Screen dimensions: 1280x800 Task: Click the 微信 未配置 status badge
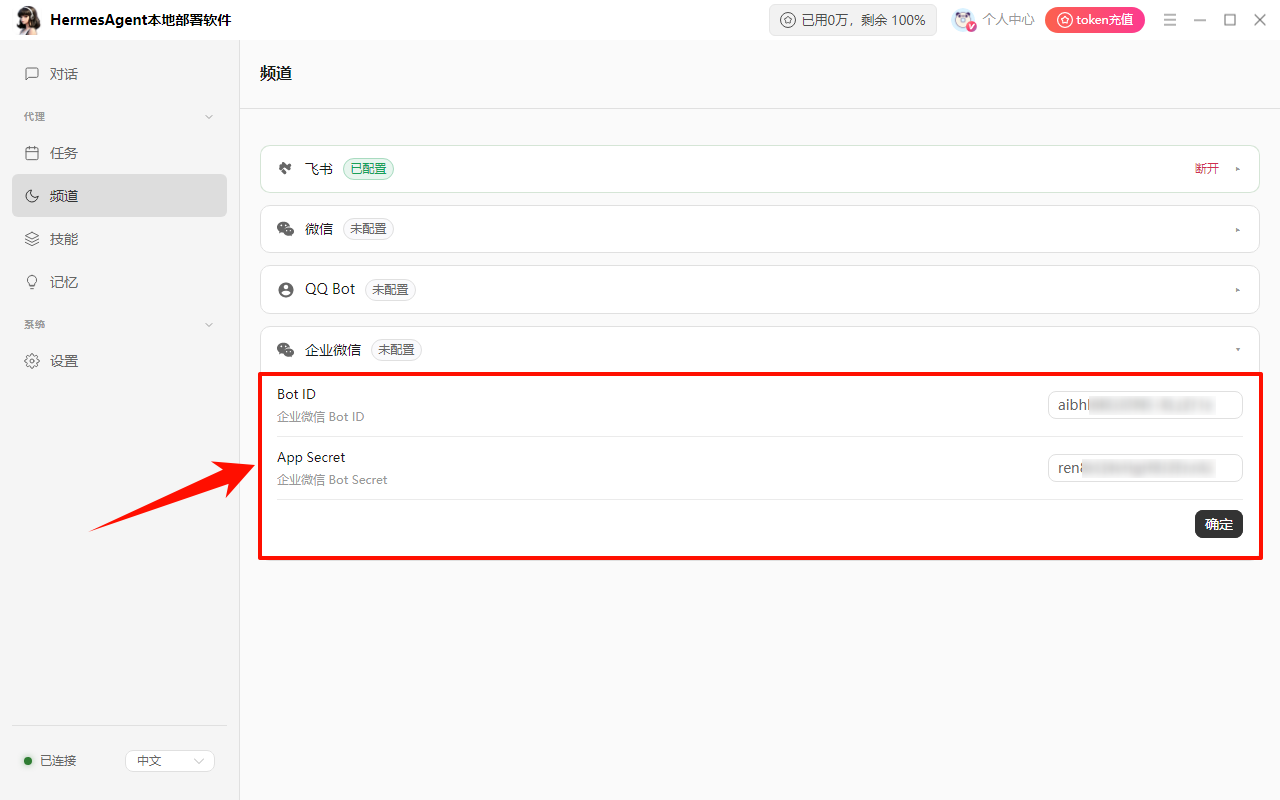(x=368, y=229)
